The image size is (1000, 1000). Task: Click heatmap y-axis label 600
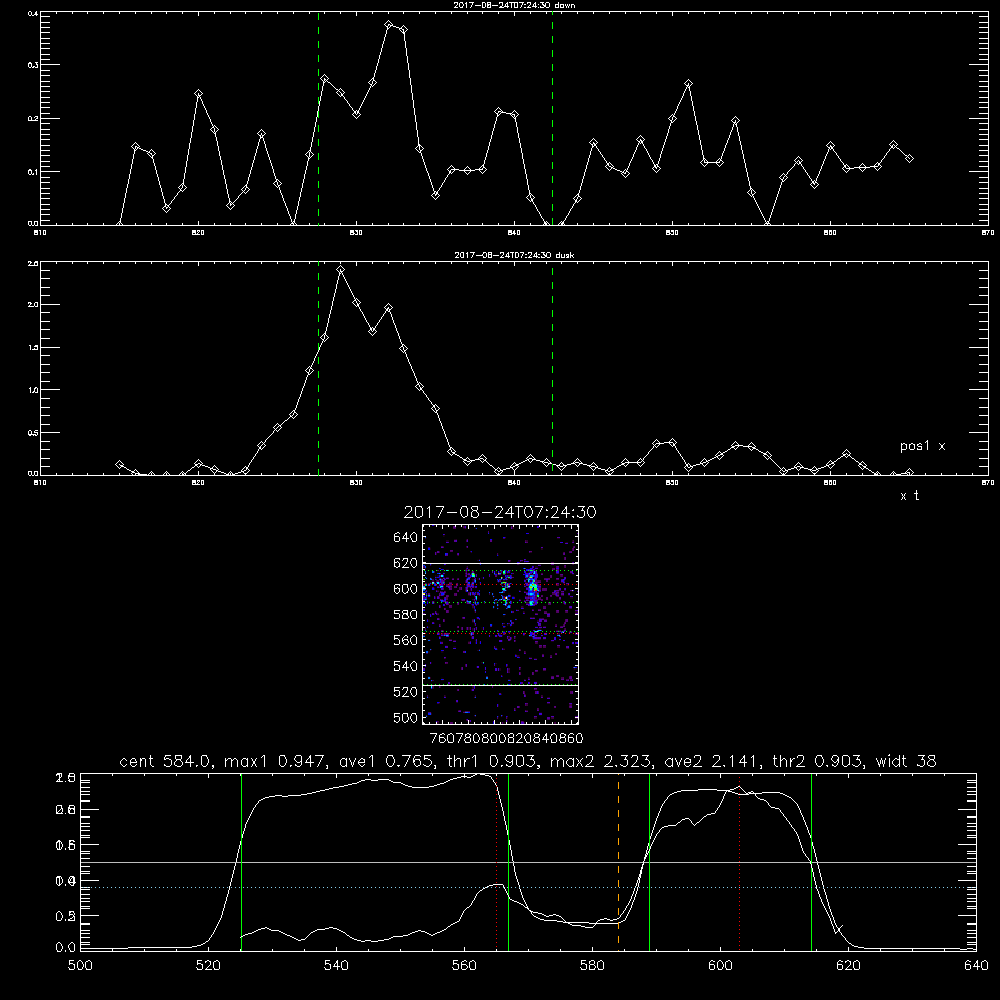(x=406, y=589)
